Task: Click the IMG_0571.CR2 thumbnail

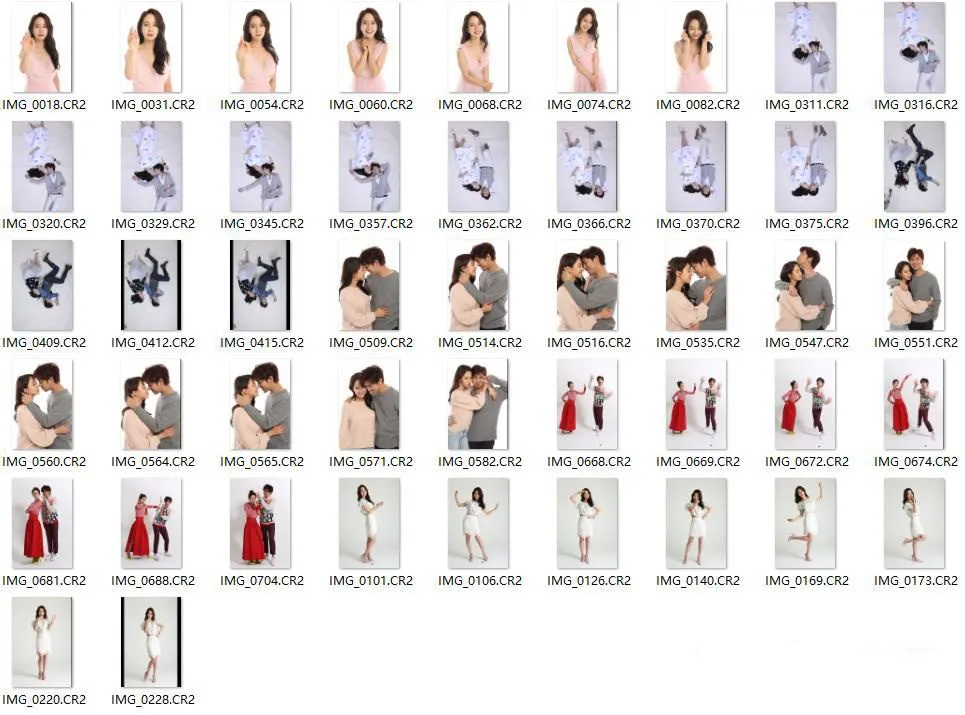Action: pyautogui.click(x=369, y=404)
